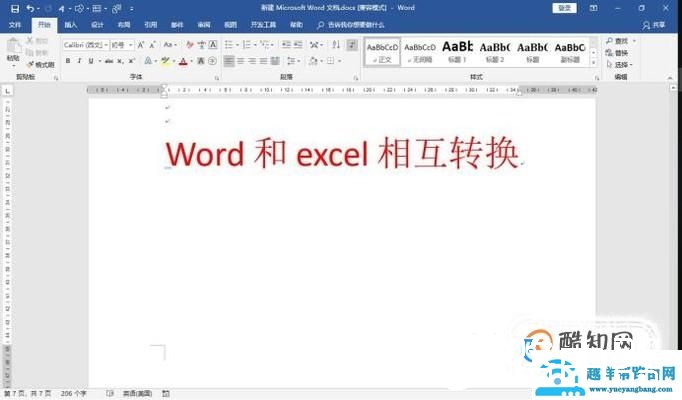Sort the selected text alphabetically
Image resolution: width=682 pixels, height=400 pixels.
[336, 45]
